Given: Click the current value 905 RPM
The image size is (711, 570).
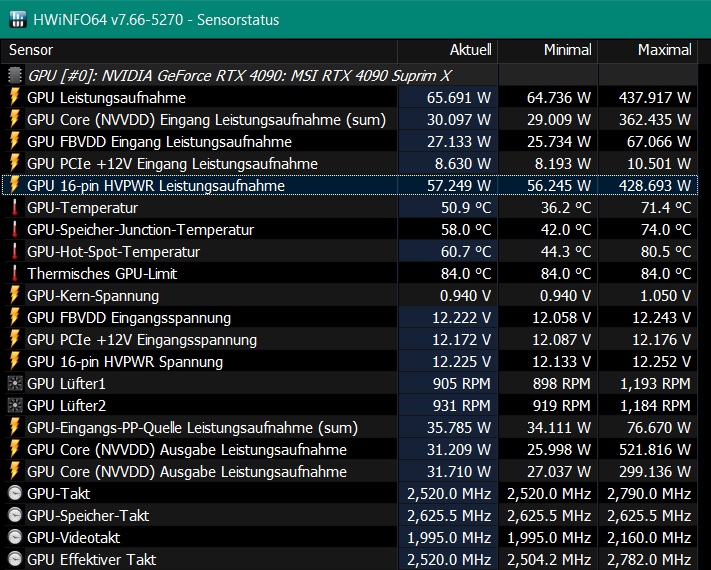Looking at the screenshot, I should 461,384.
